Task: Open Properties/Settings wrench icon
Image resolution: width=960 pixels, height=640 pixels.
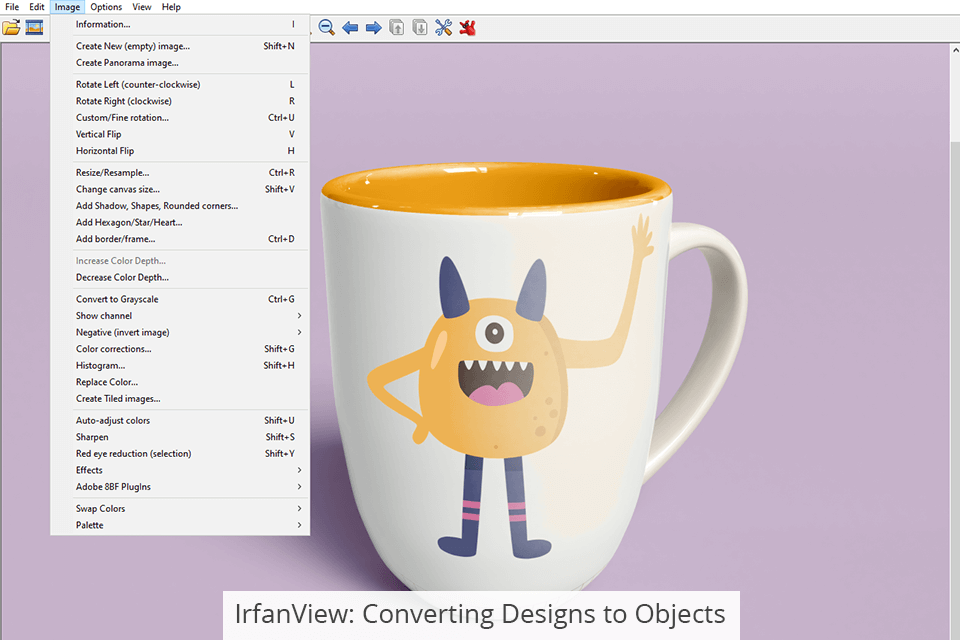Action: coord(444,28)
